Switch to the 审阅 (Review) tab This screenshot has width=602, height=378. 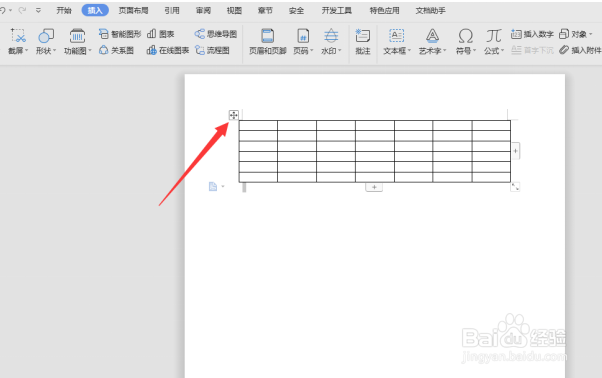203,10
